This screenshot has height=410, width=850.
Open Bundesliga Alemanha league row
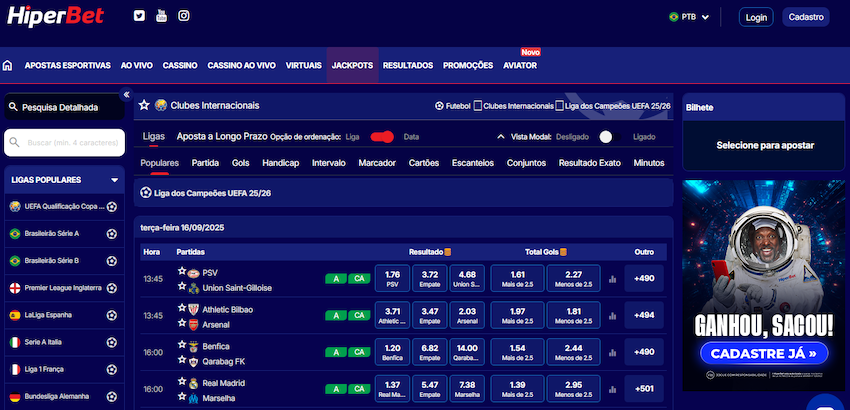point(64,396)
